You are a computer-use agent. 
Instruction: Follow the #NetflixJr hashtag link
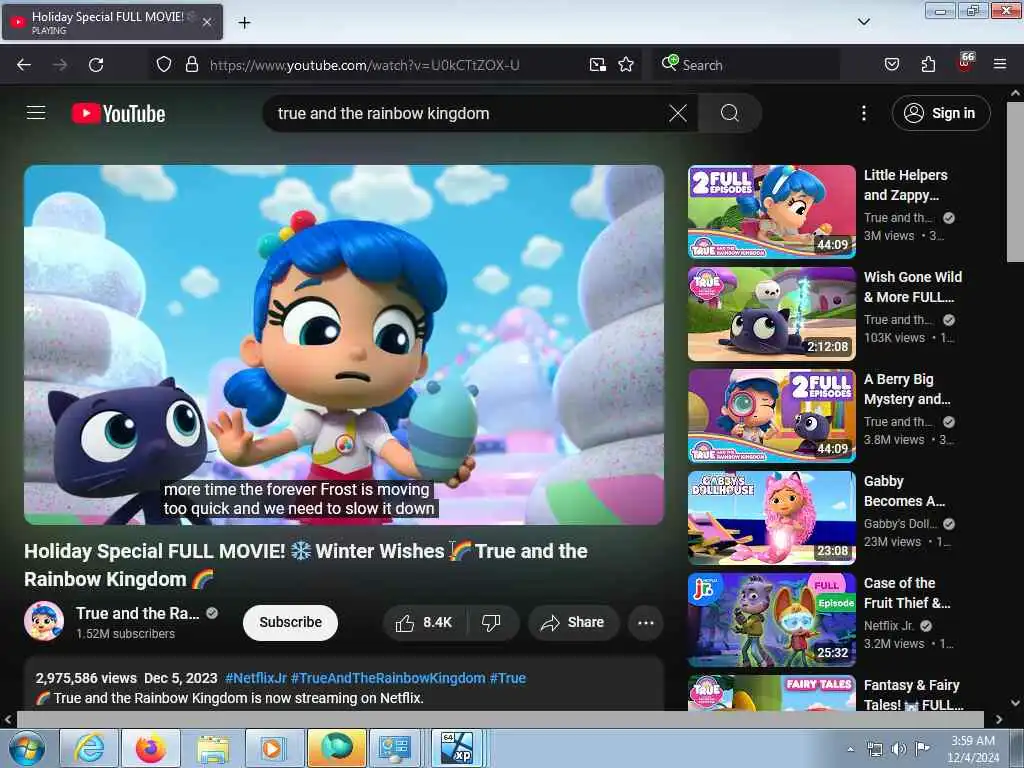pyautogui.click(x=256, y=678)
